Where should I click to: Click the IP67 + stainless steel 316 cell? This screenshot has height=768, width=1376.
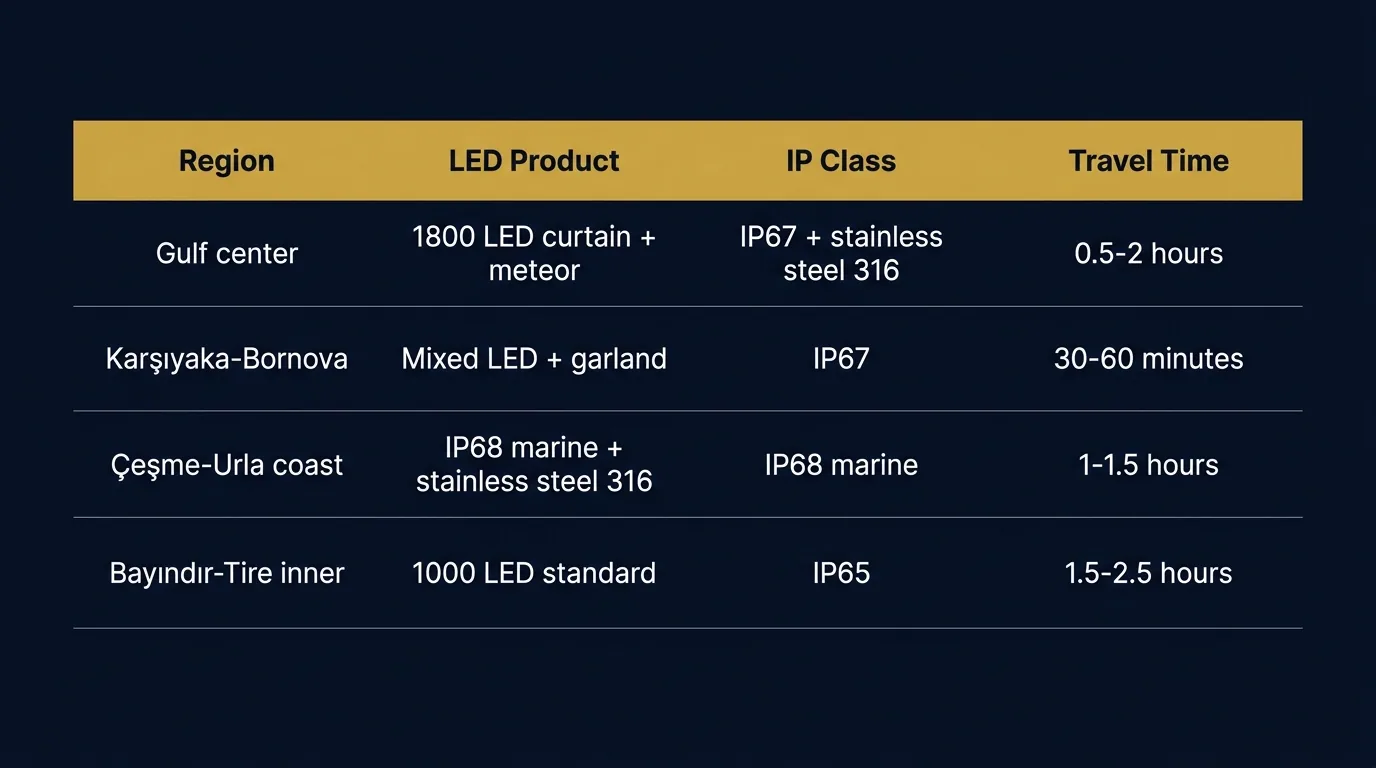point(841,253)
